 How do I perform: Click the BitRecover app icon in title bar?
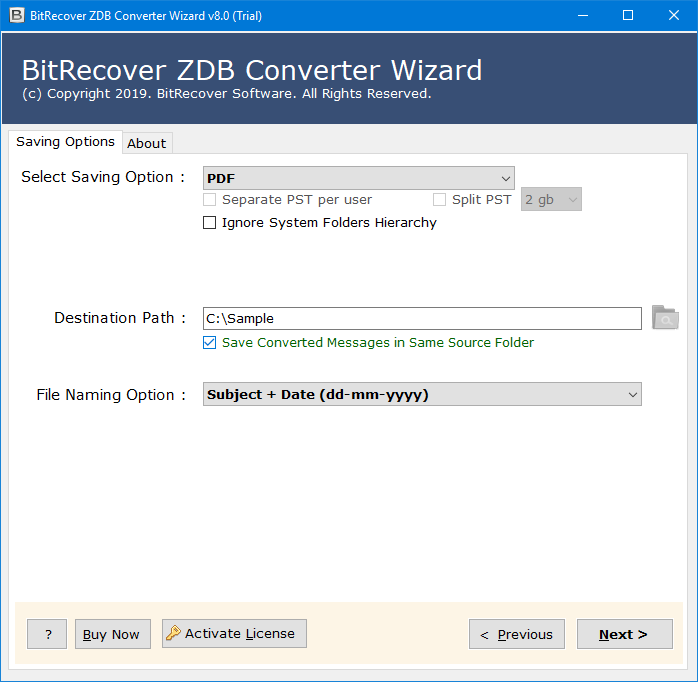[17, 16]
